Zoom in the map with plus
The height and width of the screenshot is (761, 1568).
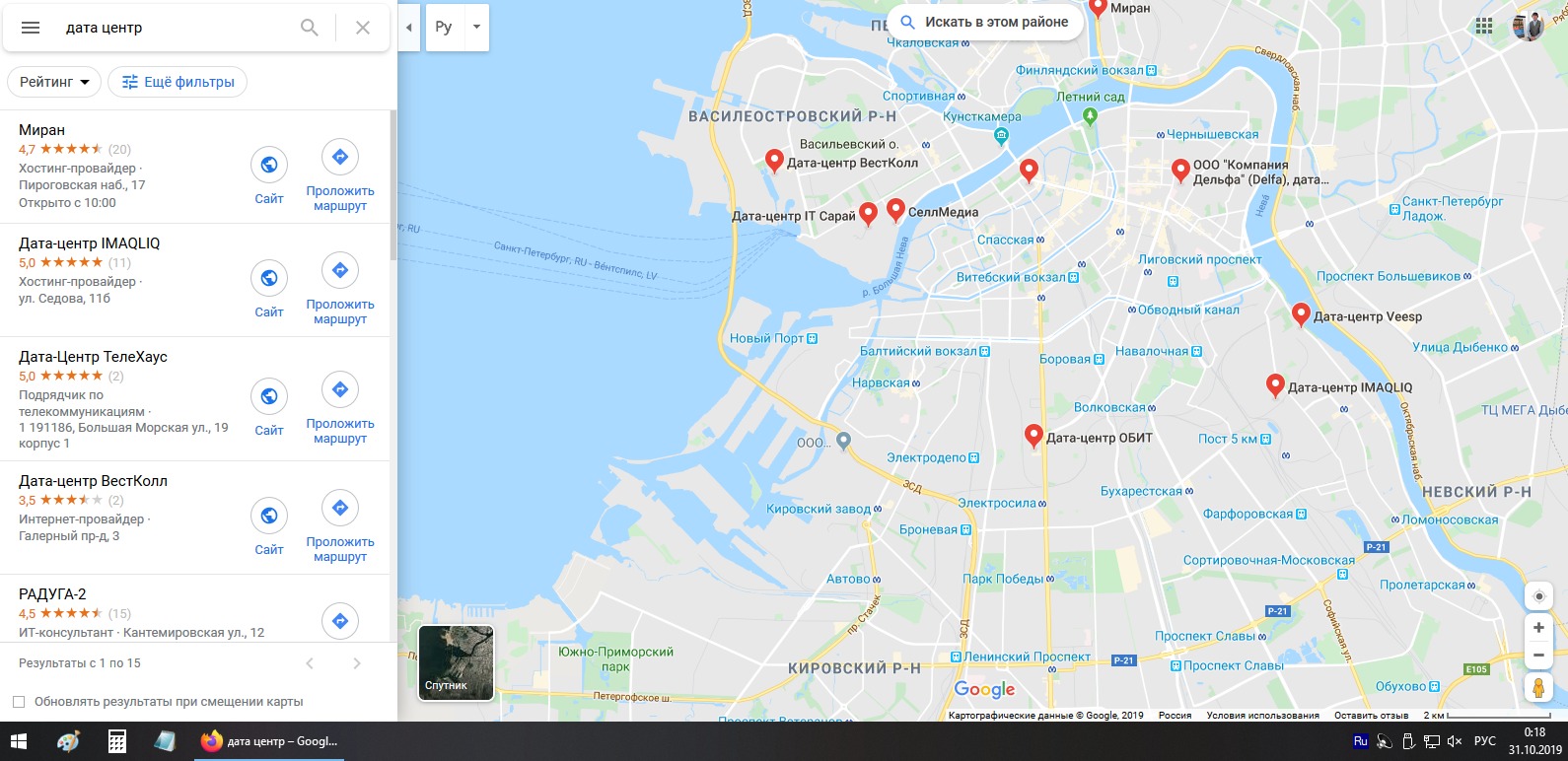(1538, 628)
